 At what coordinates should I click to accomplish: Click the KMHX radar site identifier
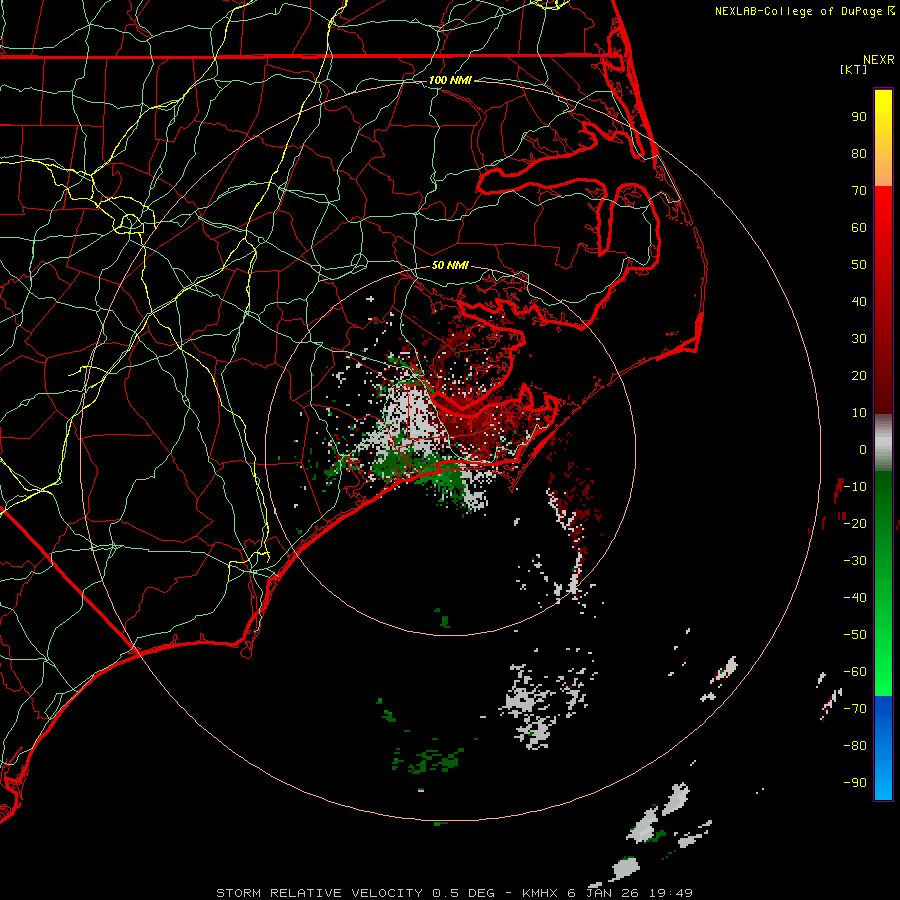point(540,893)
